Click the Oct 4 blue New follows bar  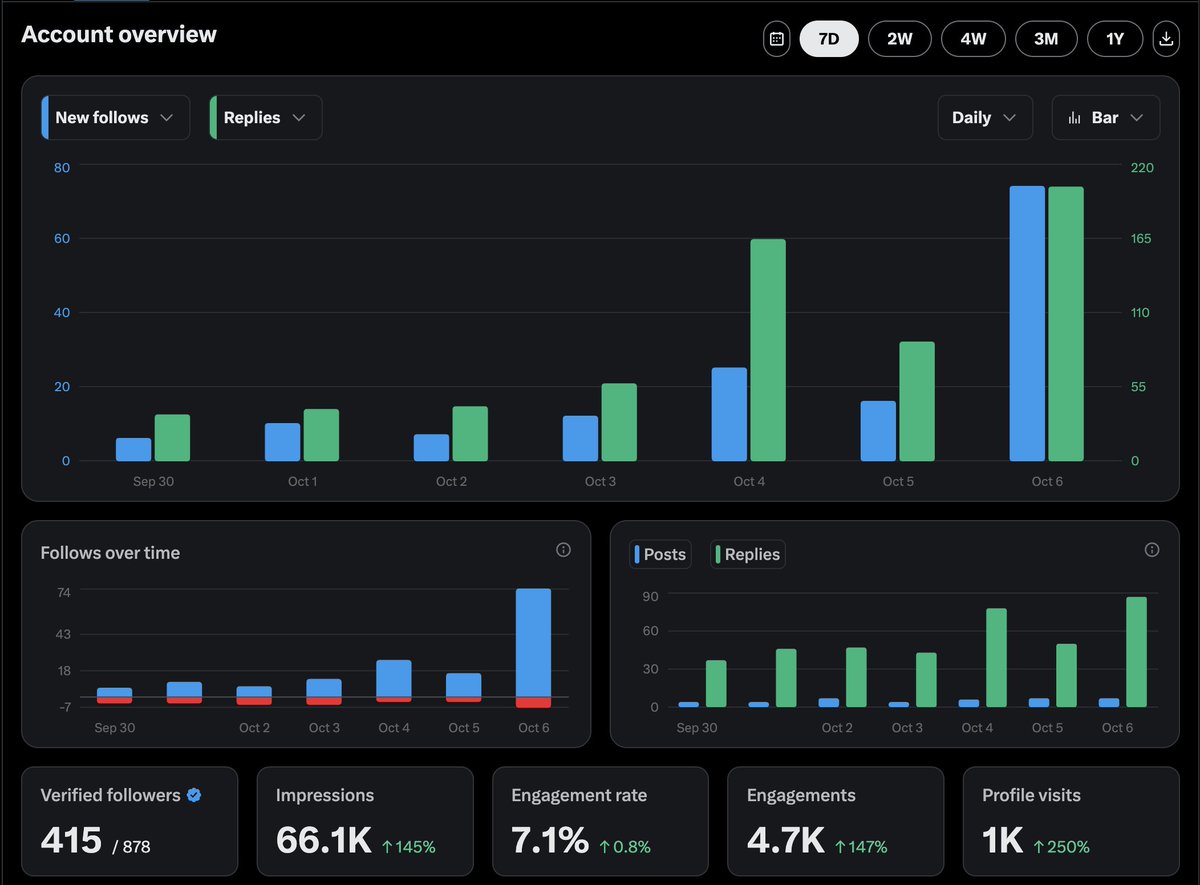(729, 414)
